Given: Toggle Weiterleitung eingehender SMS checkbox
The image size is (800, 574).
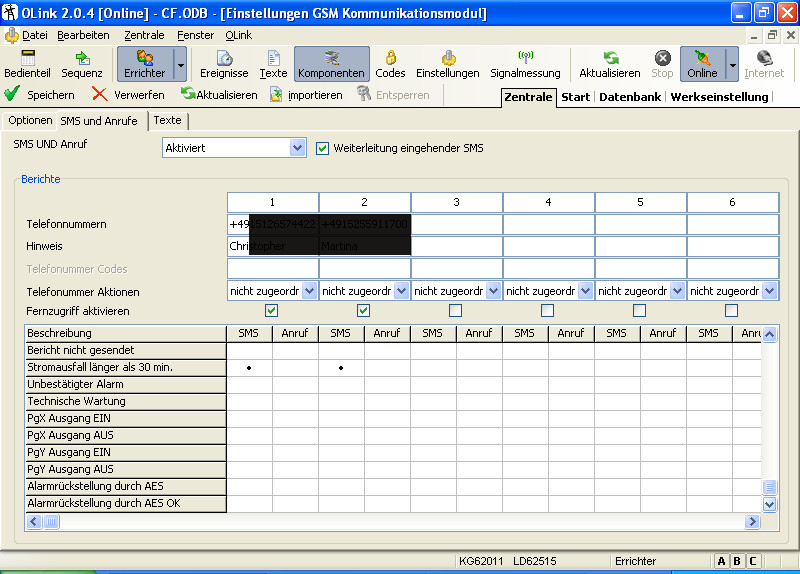Looking at the screenshot, I should pyautogui.click(x=323, y=148).
